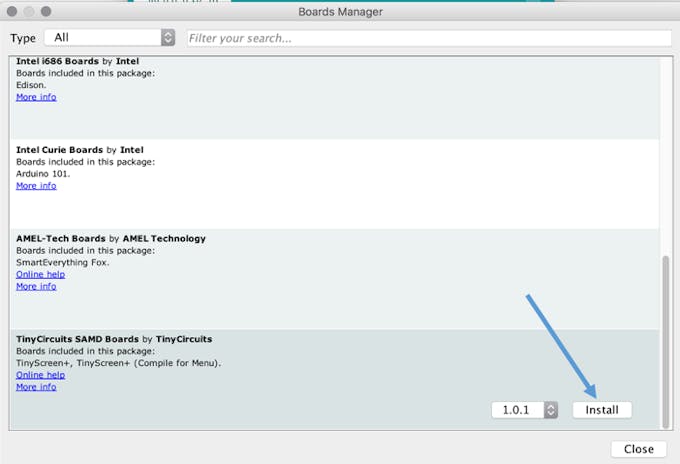Image resolution: width=680 pixels, height=464 pixels.
Task: Open the Type dropdown showing All
Action: pos(110,38)
